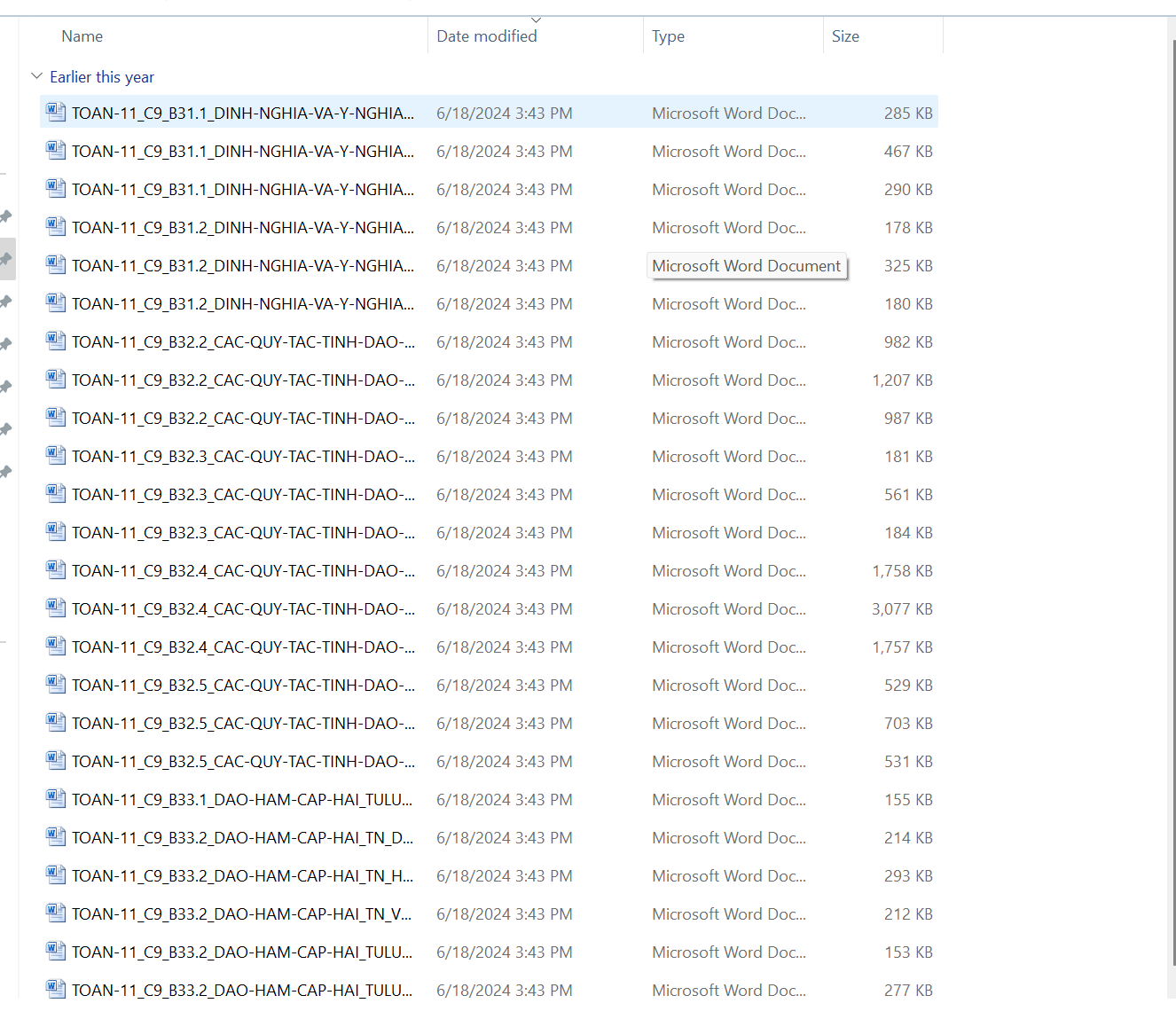This screenshot has width=1176, height=1019.
Task: Click the Word icon of the 184 KB file
Action: pos(56,532)
